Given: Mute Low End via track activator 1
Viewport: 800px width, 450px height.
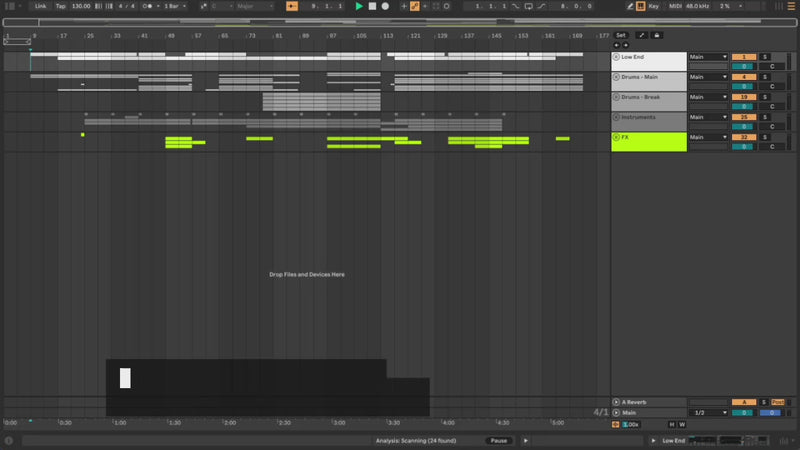Looking at the screenshot, I should coord(743,57).
